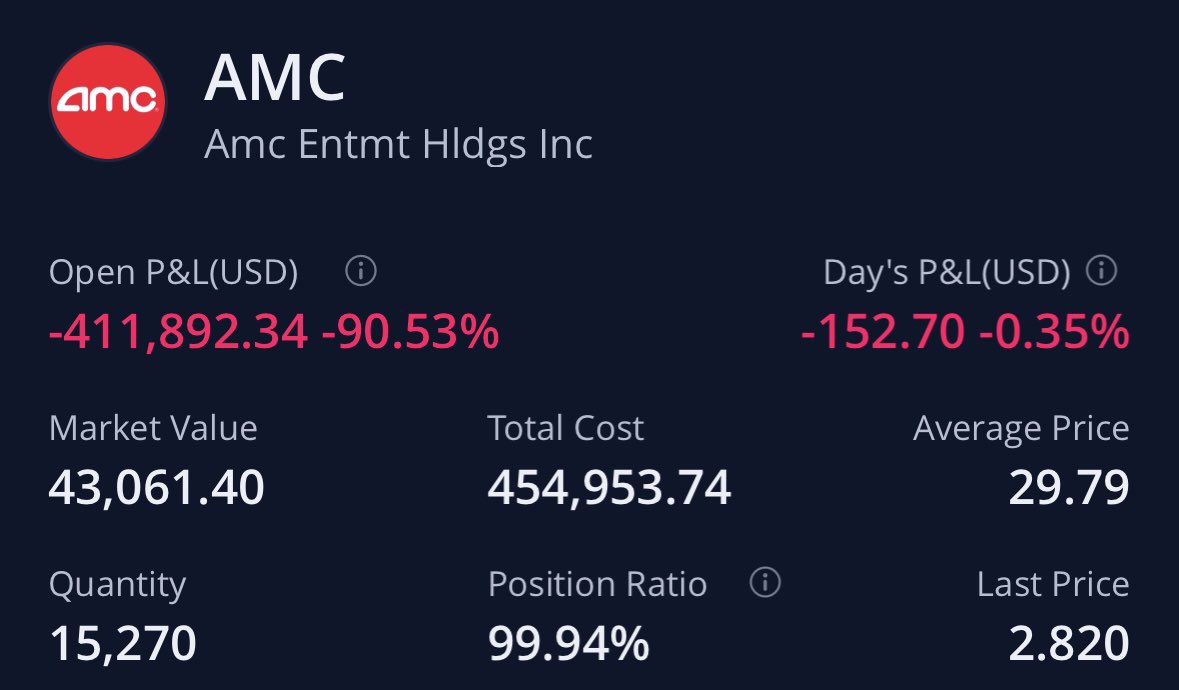This screenshot has width=1179, height=690.
Task: Click the -90.53% open loss percentage
Action: point(410,332)
